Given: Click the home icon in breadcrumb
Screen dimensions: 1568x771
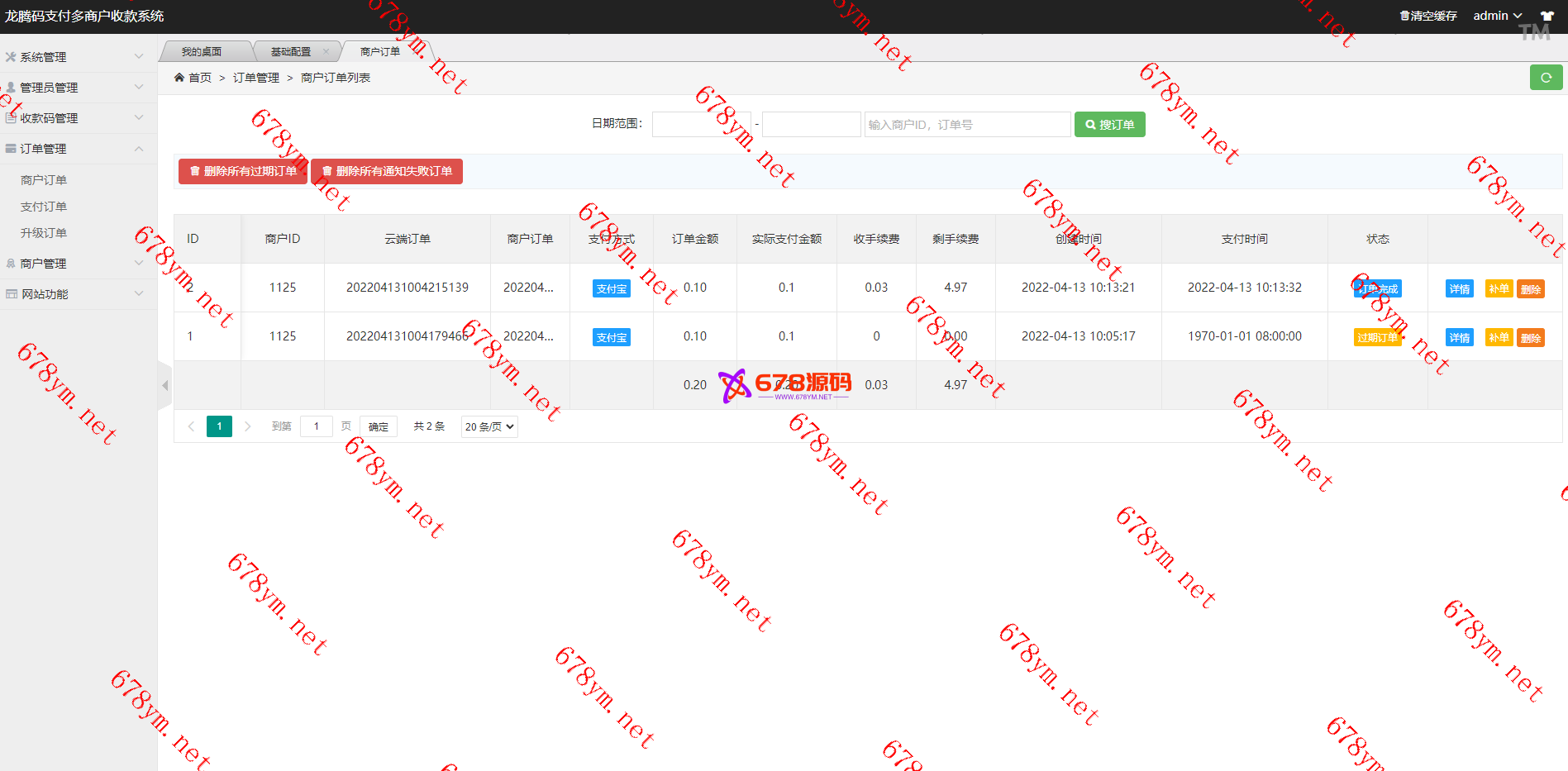Looking at the screenshot, I should pyautogui.click(x=179, y=78).
